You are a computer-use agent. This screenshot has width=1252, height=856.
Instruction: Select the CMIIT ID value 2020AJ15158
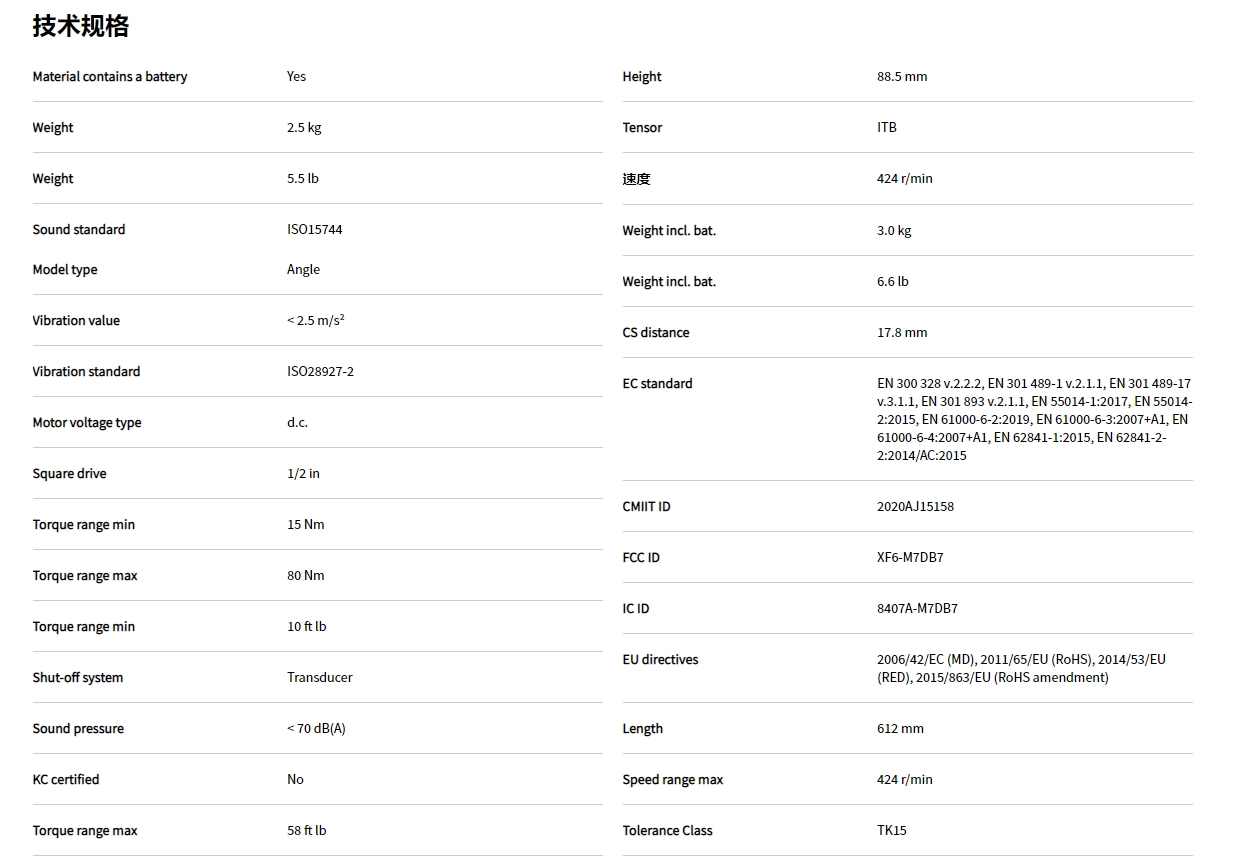click(915, 507)
